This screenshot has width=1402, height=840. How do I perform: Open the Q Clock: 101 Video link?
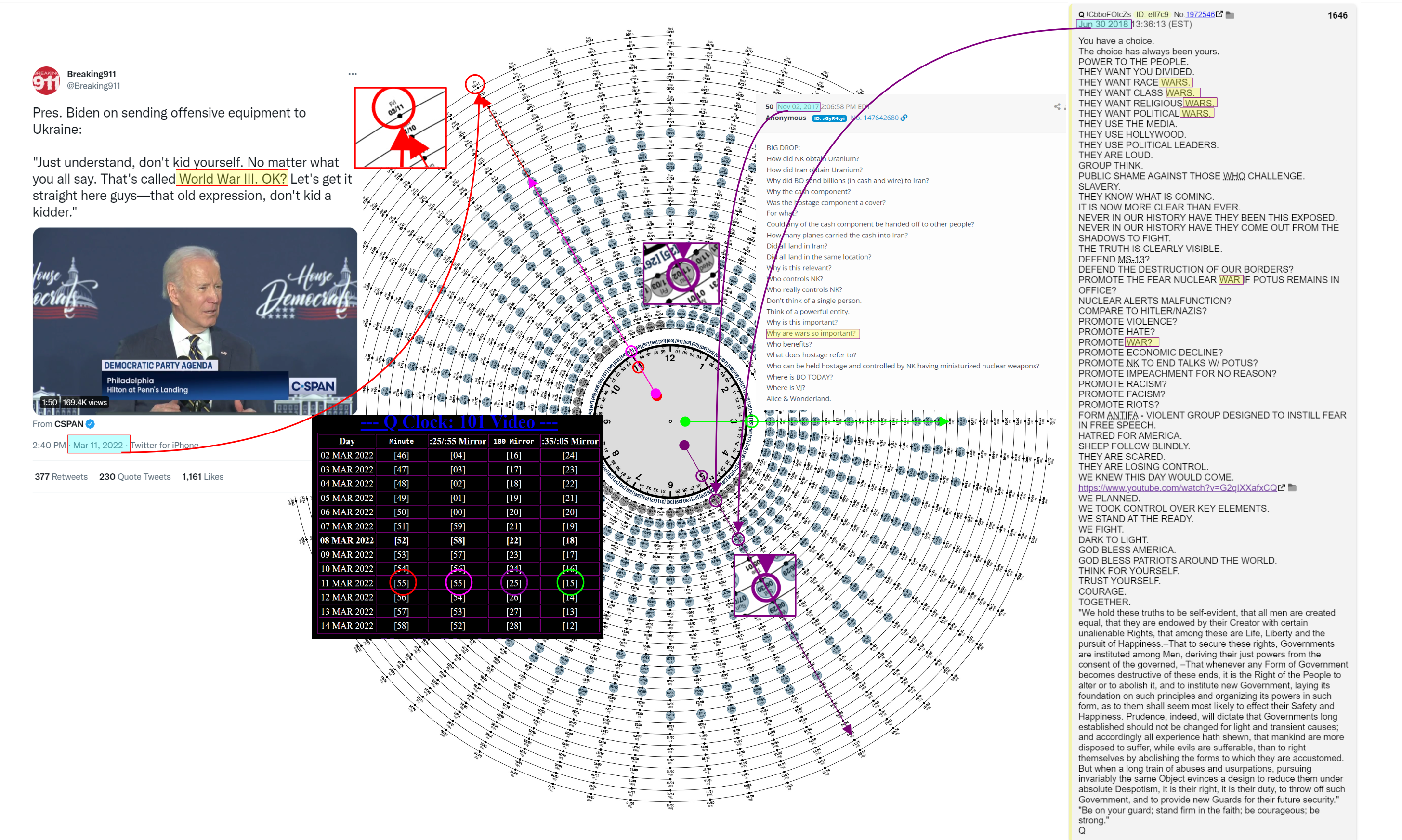coord(459,422)
